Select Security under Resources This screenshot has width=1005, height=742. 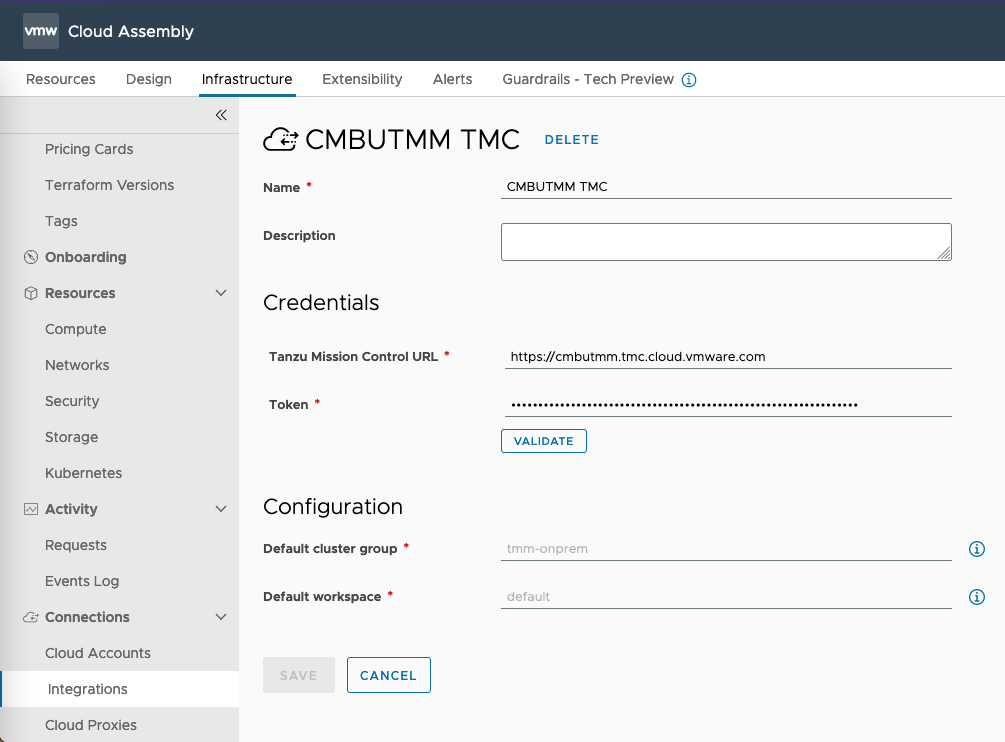click(x=72, y=401)
